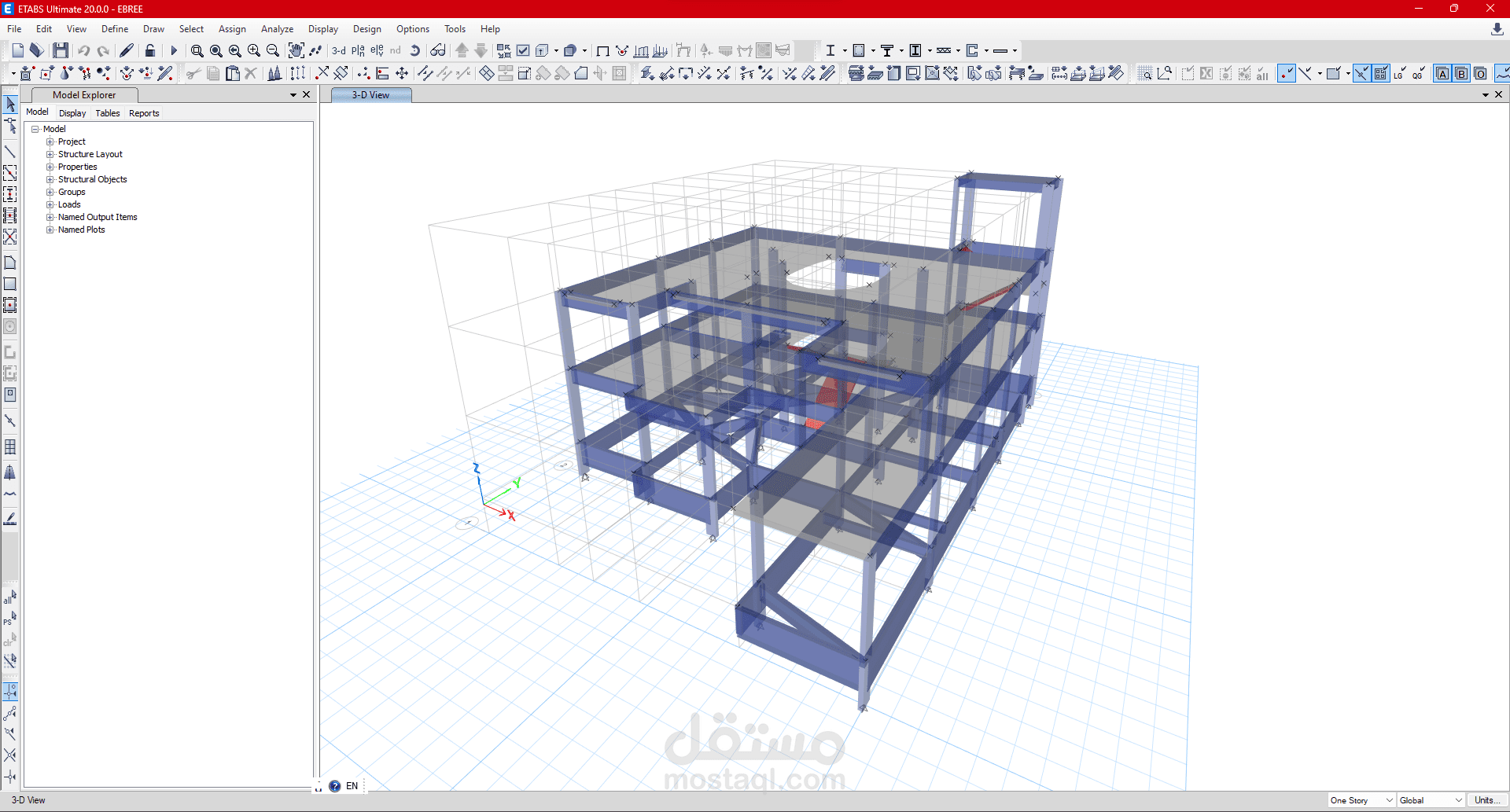The image size is (1510, 812).
Task: Save the model with the floppy disk icon
Action: click(61, 50)
